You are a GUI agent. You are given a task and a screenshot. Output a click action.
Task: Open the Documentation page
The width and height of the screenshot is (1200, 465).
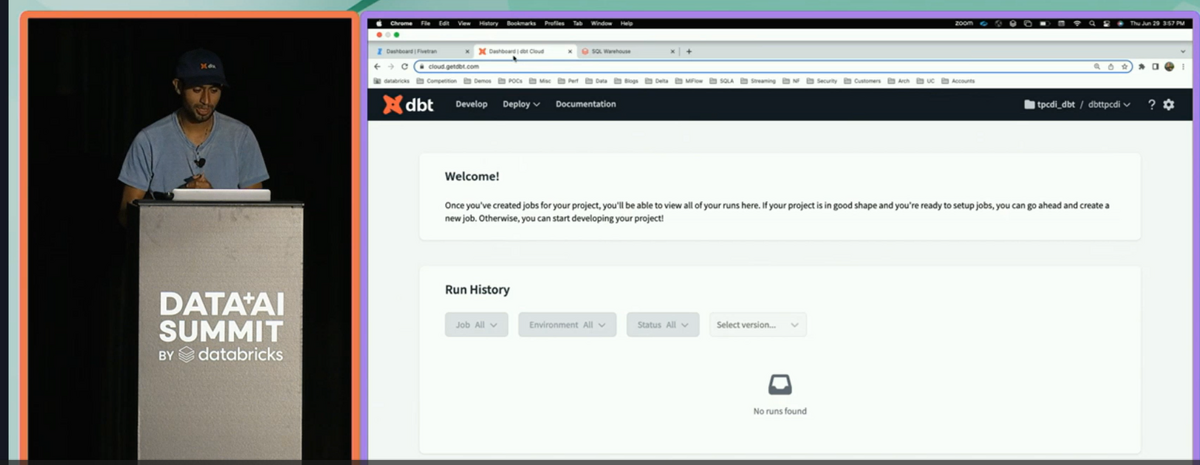[x=586, y=104]
